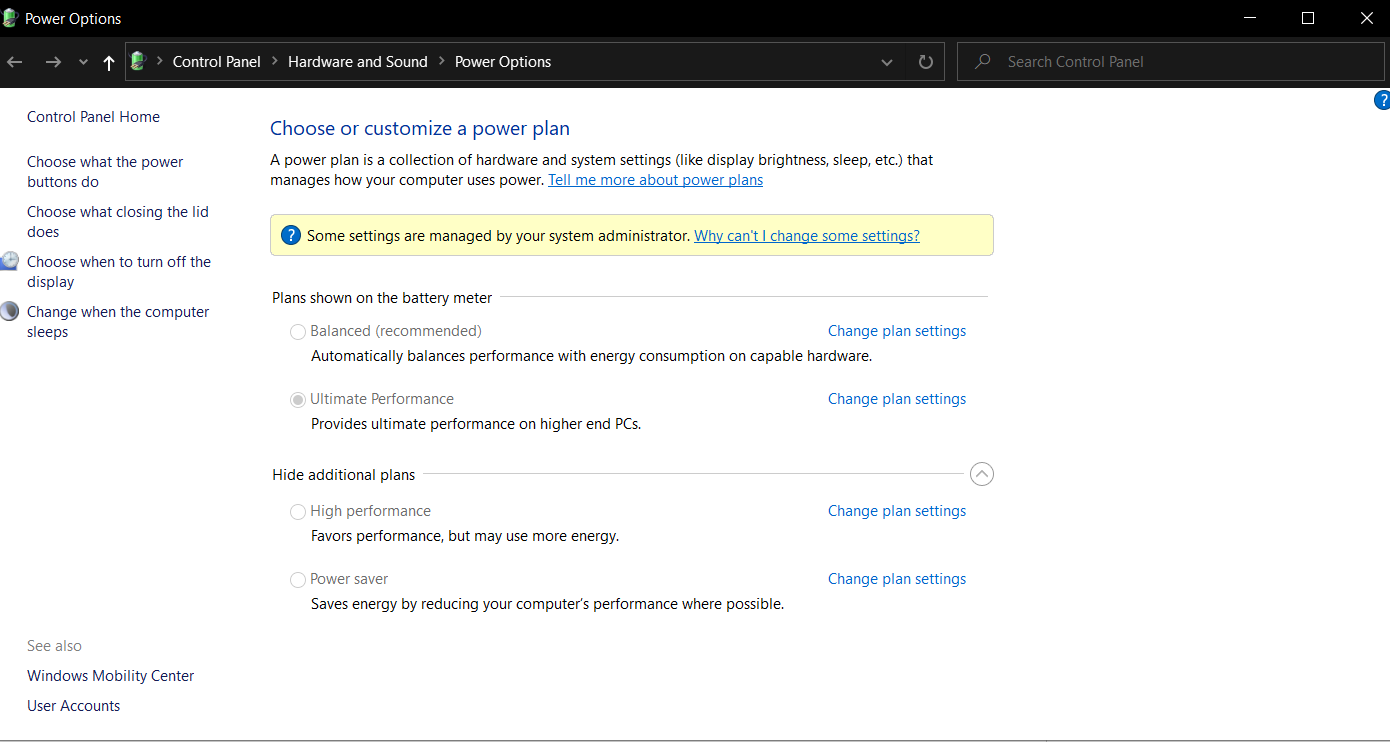Refresh the Power Options page
This screenshot has width=1390, height=742.
tap(926, 62)
